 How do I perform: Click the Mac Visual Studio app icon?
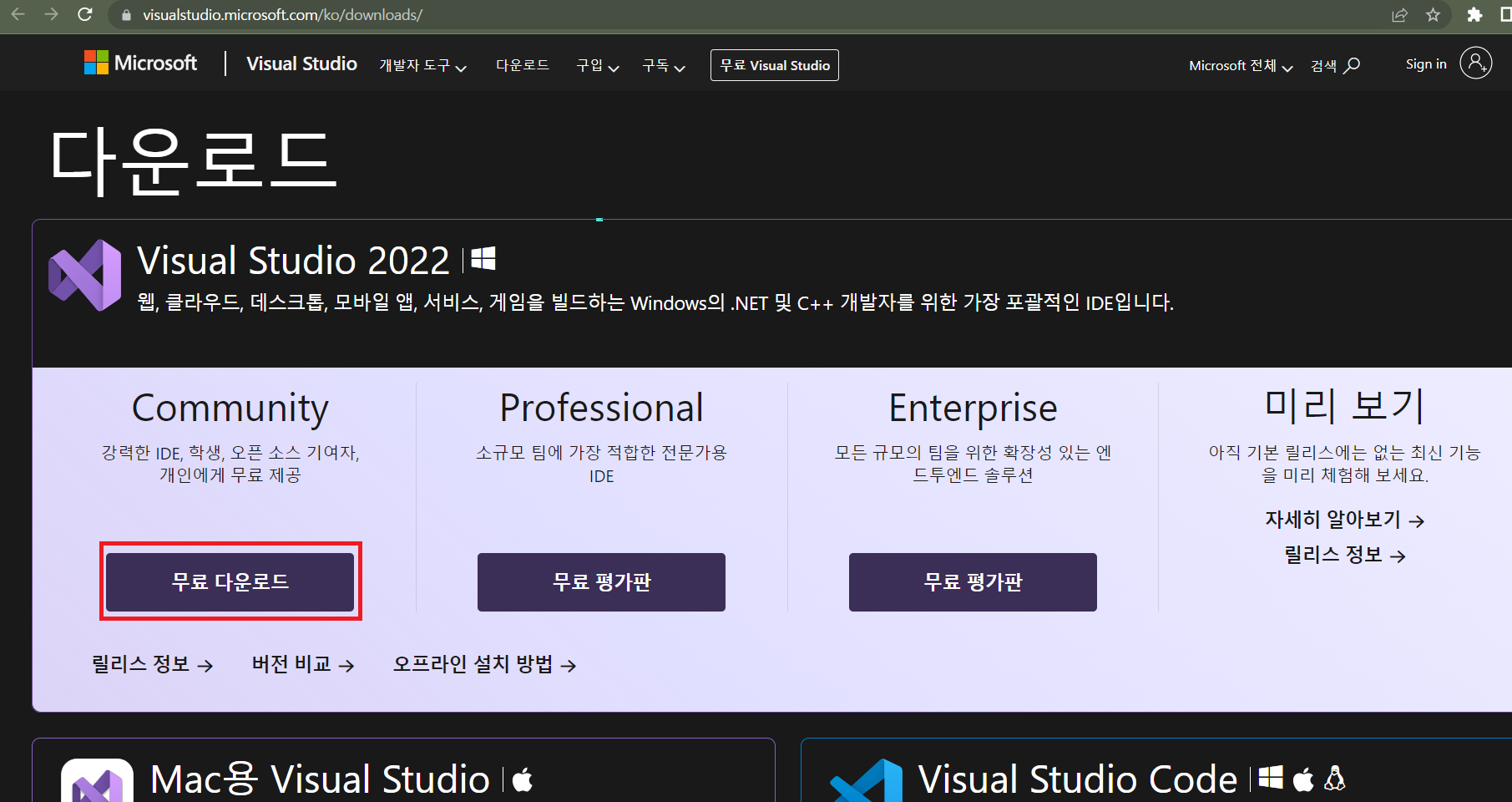[x=97, y=781]
